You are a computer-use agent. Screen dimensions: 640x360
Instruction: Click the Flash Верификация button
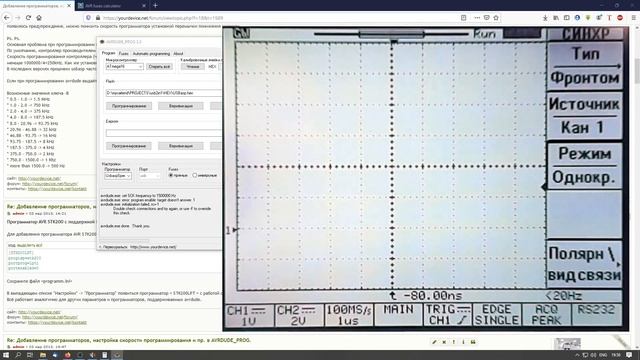click(x=180, y=106)
